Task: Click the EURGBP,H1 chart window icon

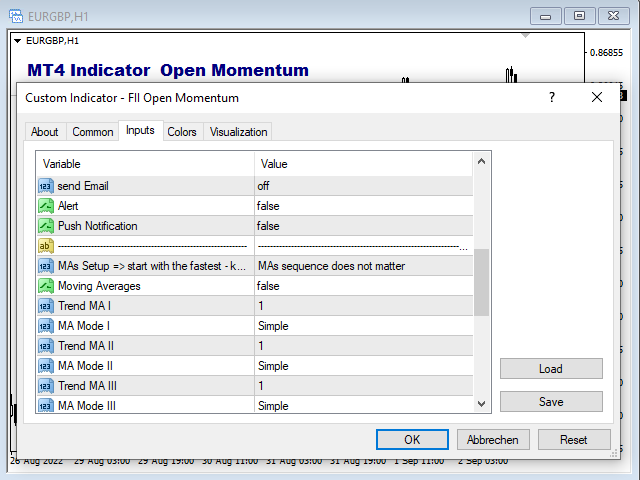Action: pyautogui.click(x=16, y=16)
